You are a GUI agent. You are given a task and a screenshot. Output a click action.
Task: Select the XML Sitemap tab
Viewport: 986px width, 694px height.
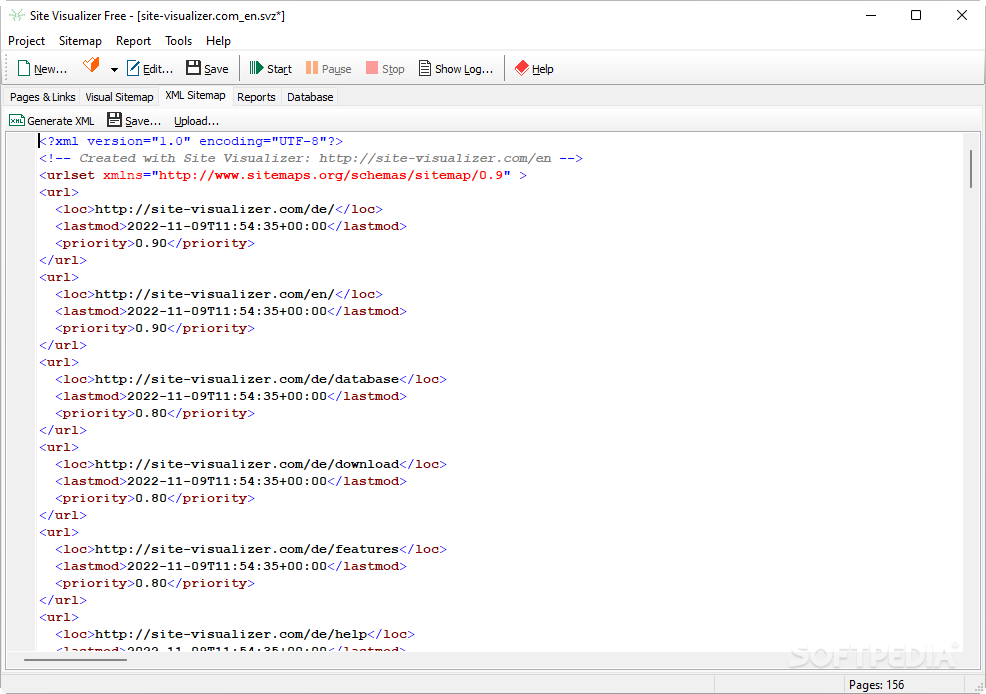tap(196, 96)
